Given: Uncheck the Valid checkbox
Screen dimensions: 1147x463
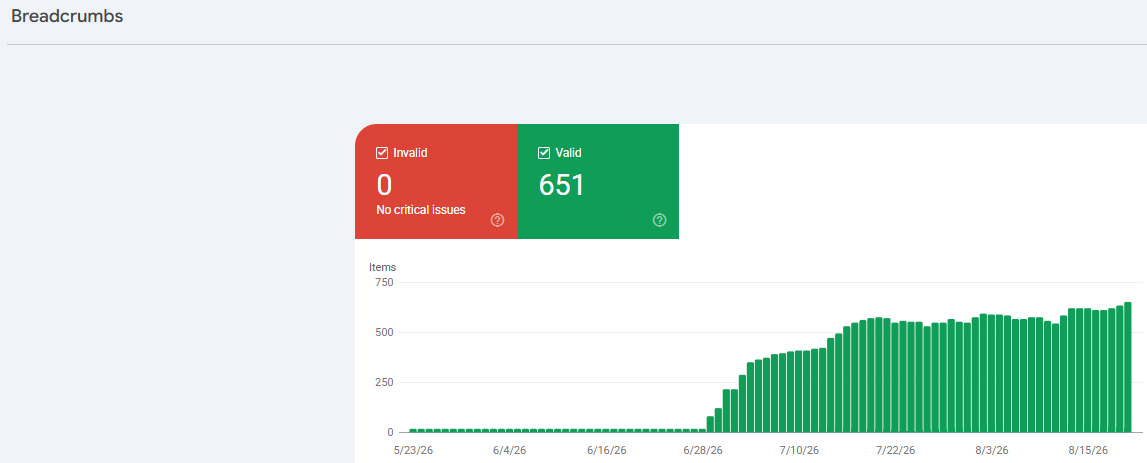Looking at the screenshot, I should 544,153.
